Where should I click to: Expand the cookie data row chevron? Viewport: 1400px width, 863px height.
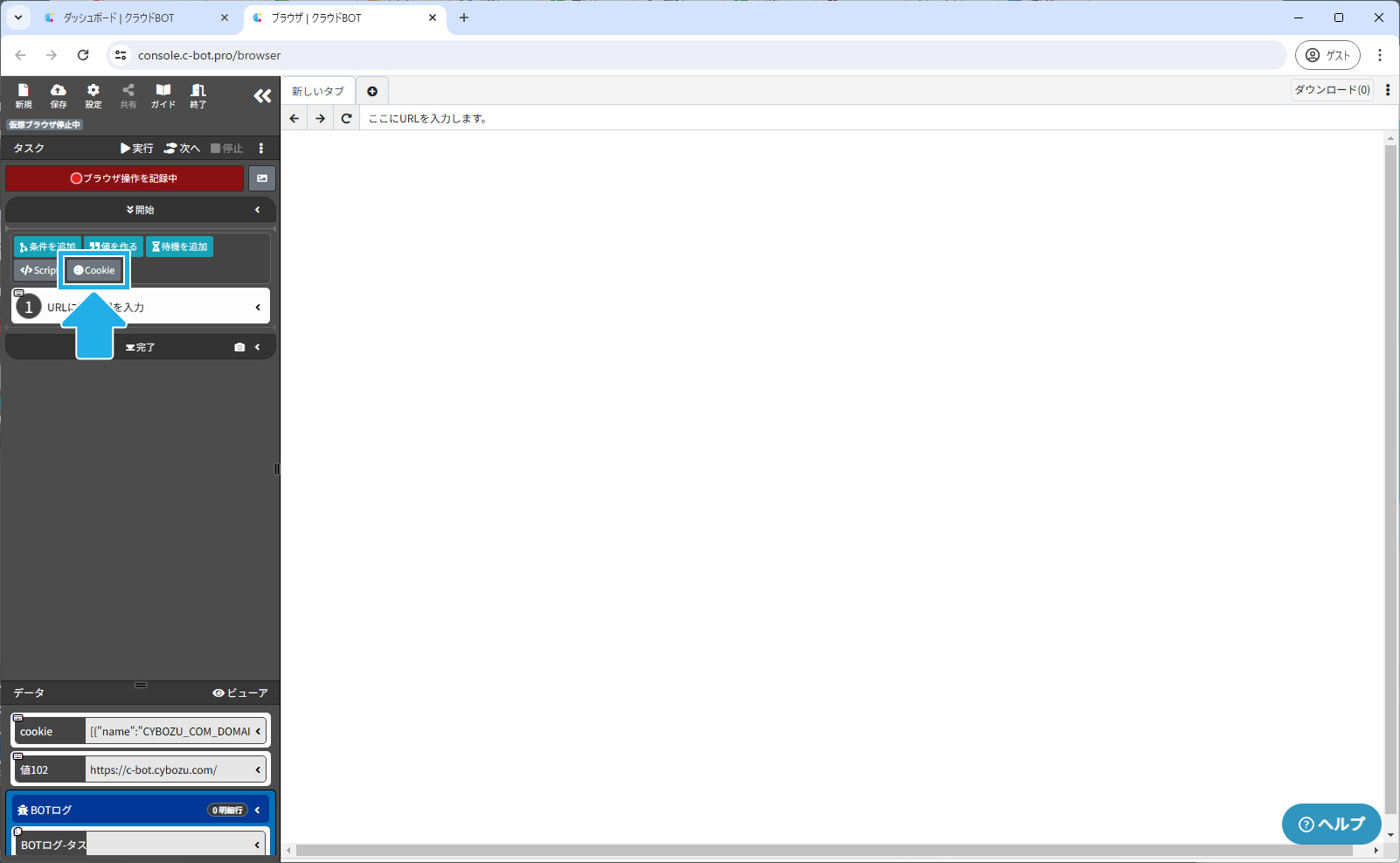(258, 731)
